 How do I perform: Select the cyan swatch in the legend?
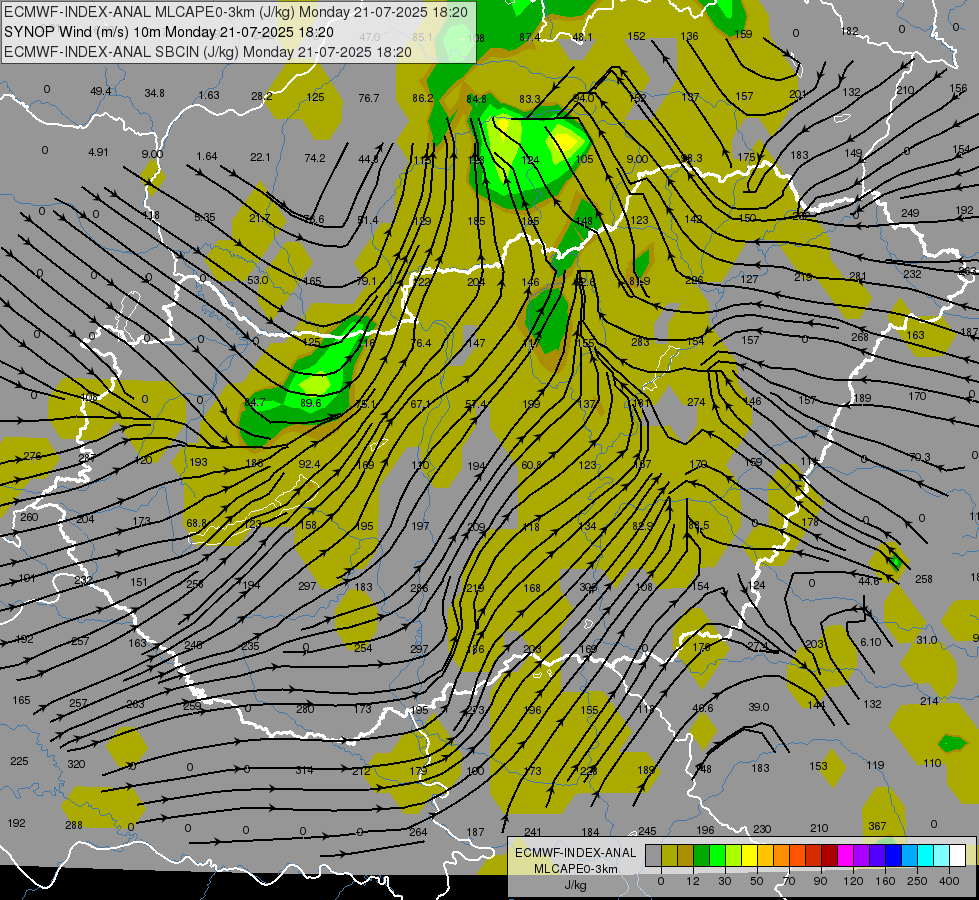click(x=925, y=856)
